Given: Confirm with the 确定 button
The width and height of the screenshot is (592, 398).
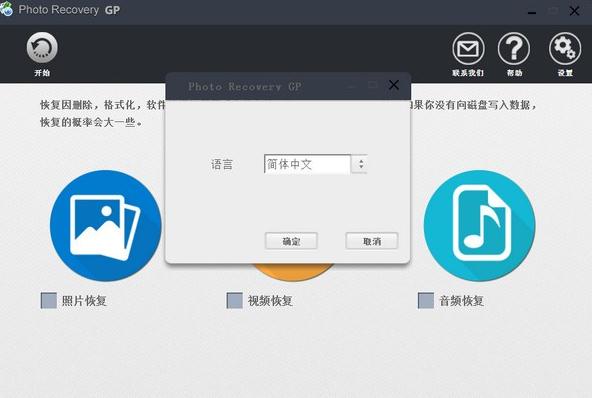Looking at the screenshot, I should tap(291, 241).
